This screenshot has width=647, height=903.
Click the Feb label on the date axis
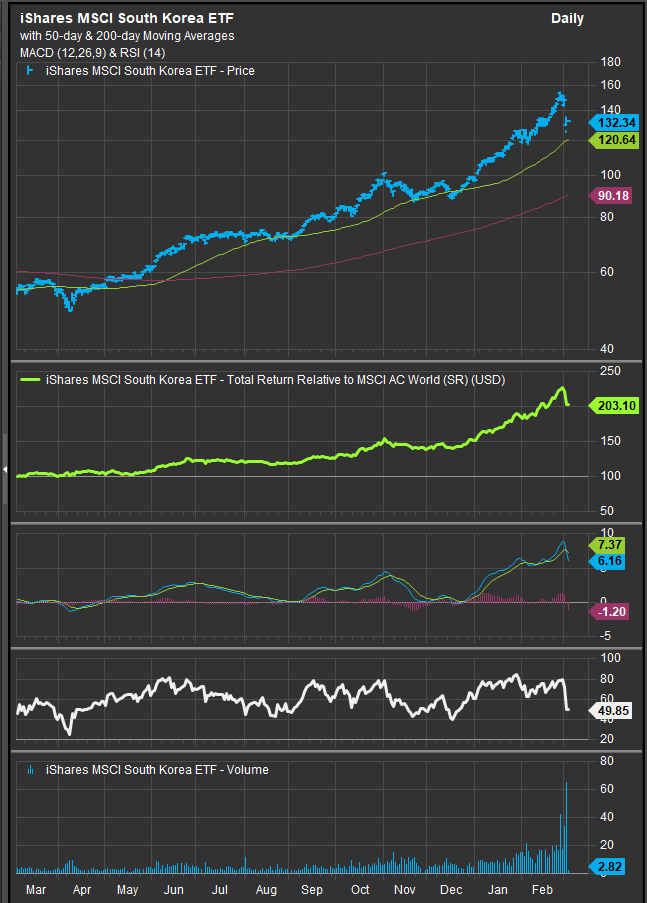pos(543,889)
